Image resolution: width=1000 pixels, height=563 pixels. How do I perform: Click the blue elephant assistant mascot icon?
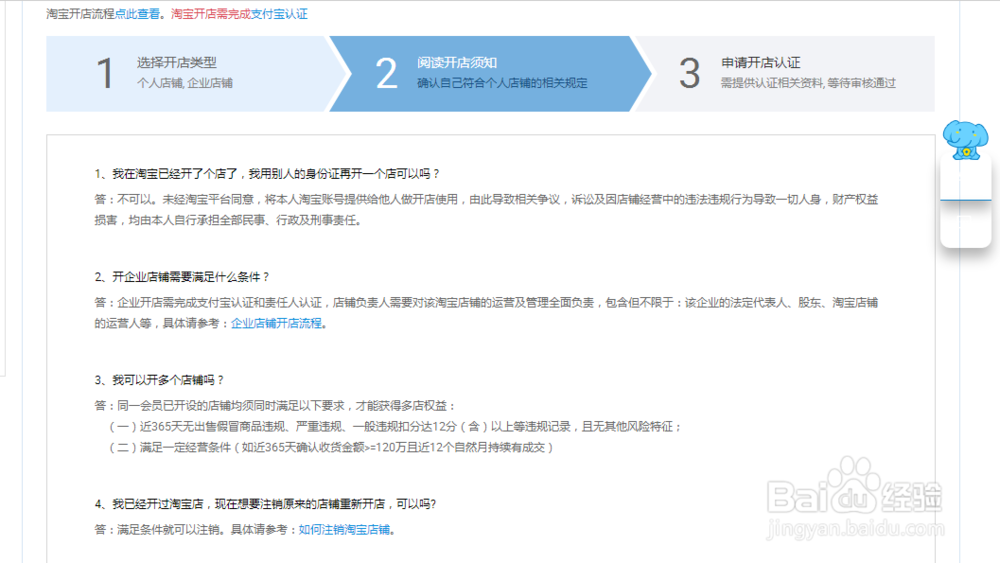(966, 140)
